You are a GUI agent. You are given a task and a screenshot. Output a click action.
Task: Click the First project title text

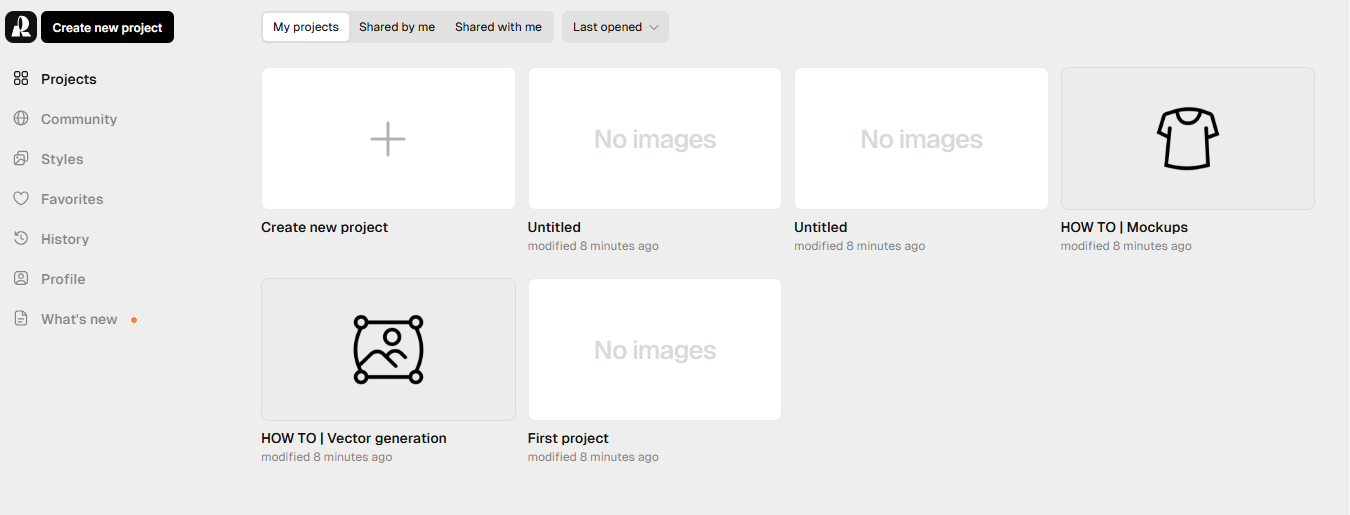(x=568, y=438)
